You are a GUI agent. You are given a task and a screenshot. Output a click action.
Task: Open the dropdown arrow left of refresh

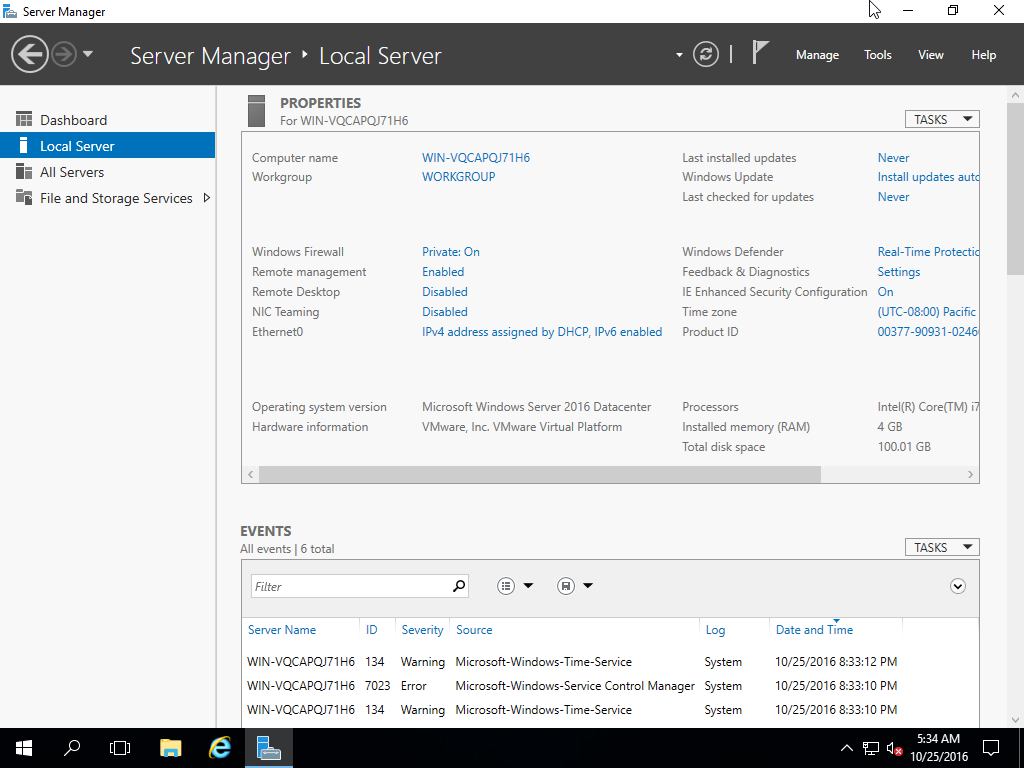(679, 55)
